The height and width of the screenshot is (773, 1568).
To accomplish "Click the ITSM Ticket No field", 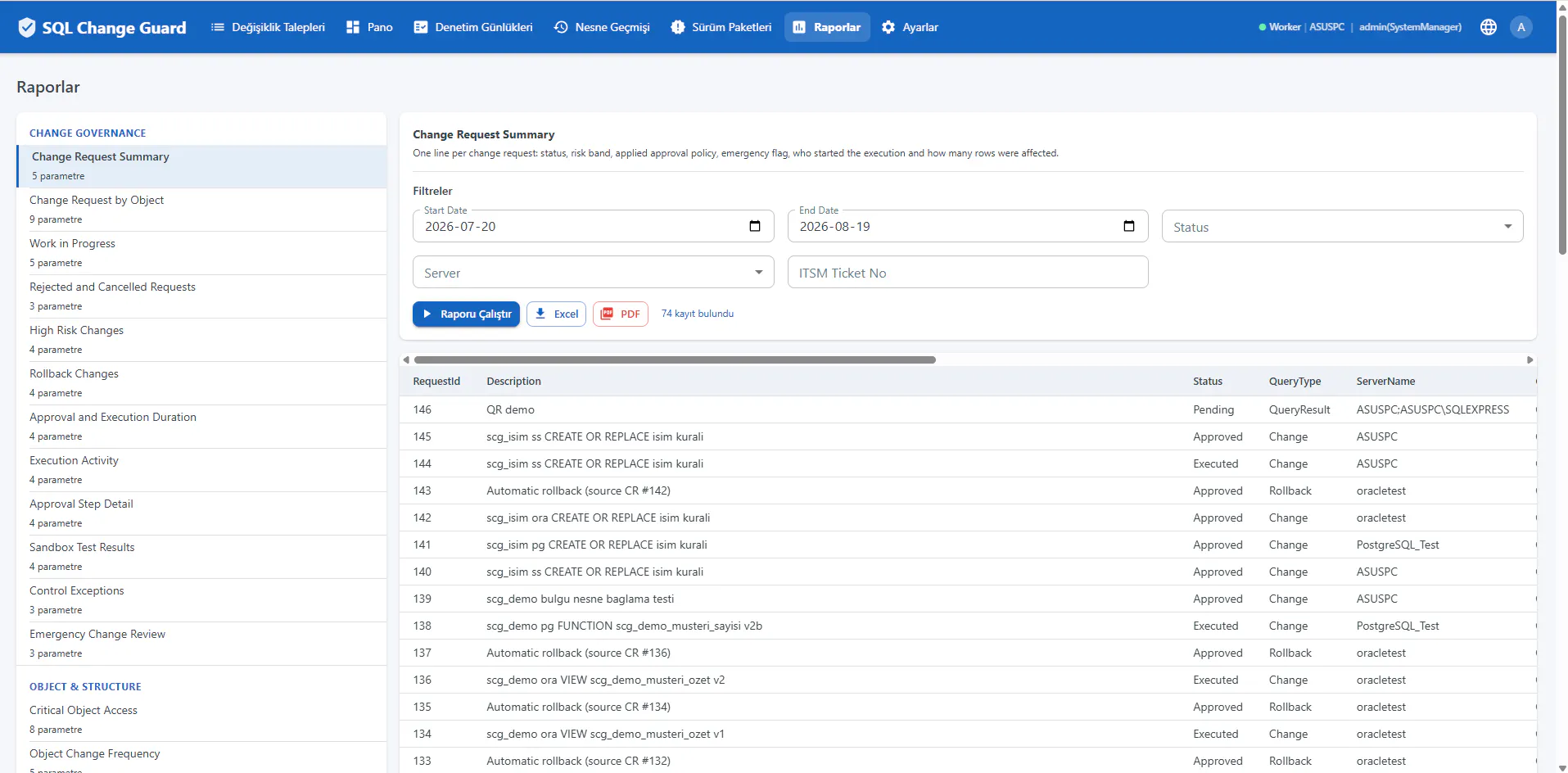I will (x=968, y=272).
